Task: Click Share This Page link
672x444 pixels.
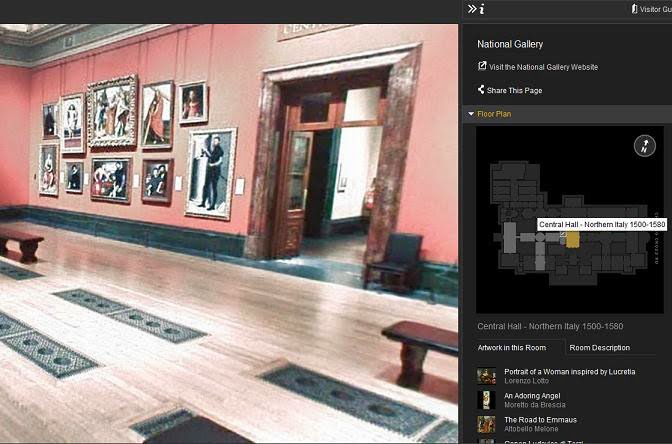Action: [514, 90]
